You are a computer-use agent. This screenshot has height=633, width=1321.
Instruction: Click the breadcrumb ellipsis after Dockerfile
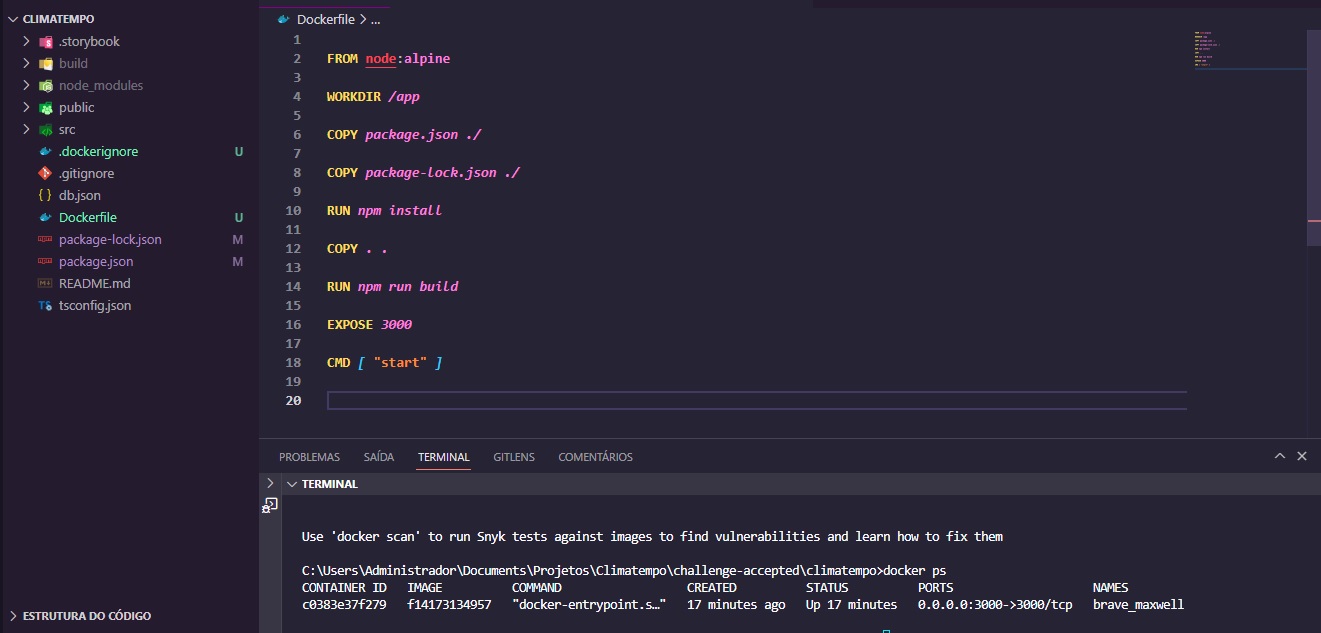click(376, 19)
